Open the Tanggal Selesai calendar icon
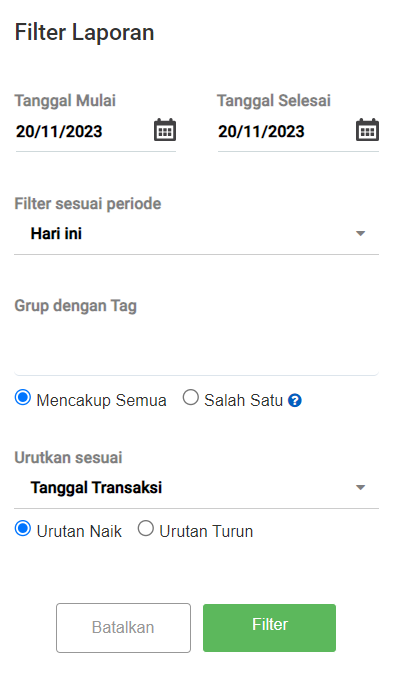 [367, 130]
